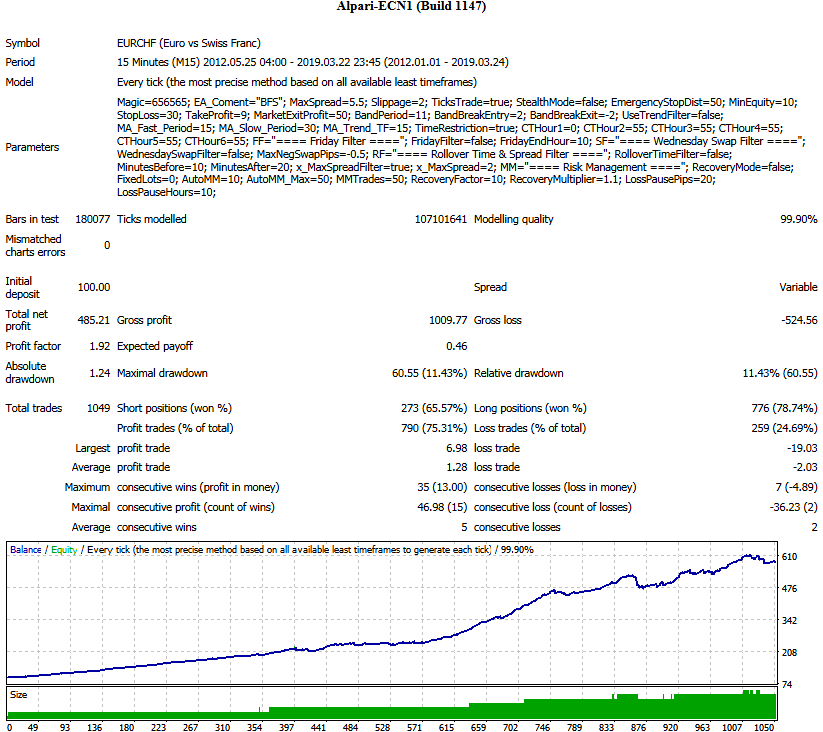Click the Total net profit value 485.21
The width and height of the screenshot is (823, 732).
click(94, 320)
